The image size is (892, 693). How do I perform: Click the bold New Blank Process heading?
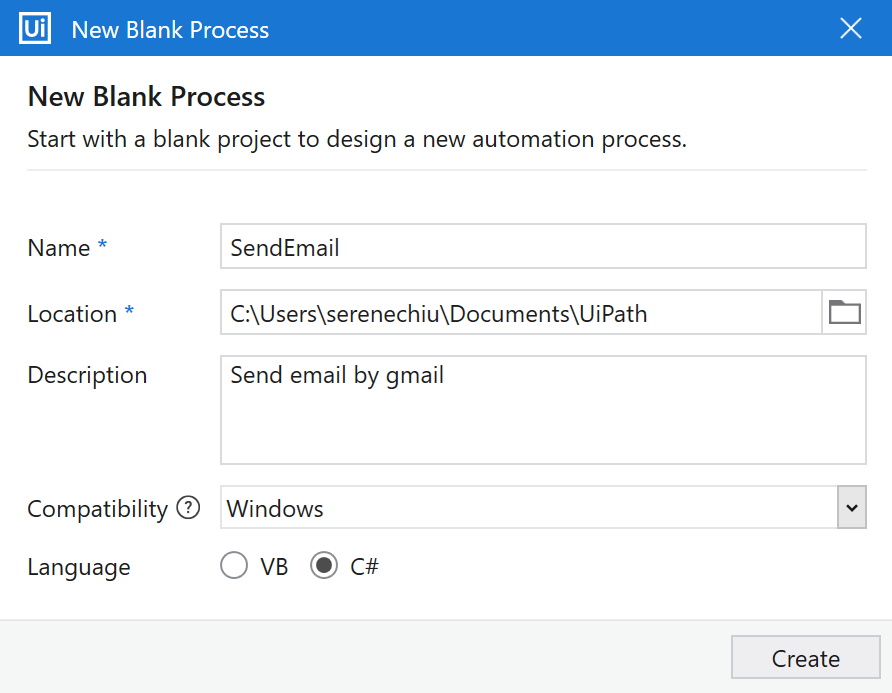(146, 97)
